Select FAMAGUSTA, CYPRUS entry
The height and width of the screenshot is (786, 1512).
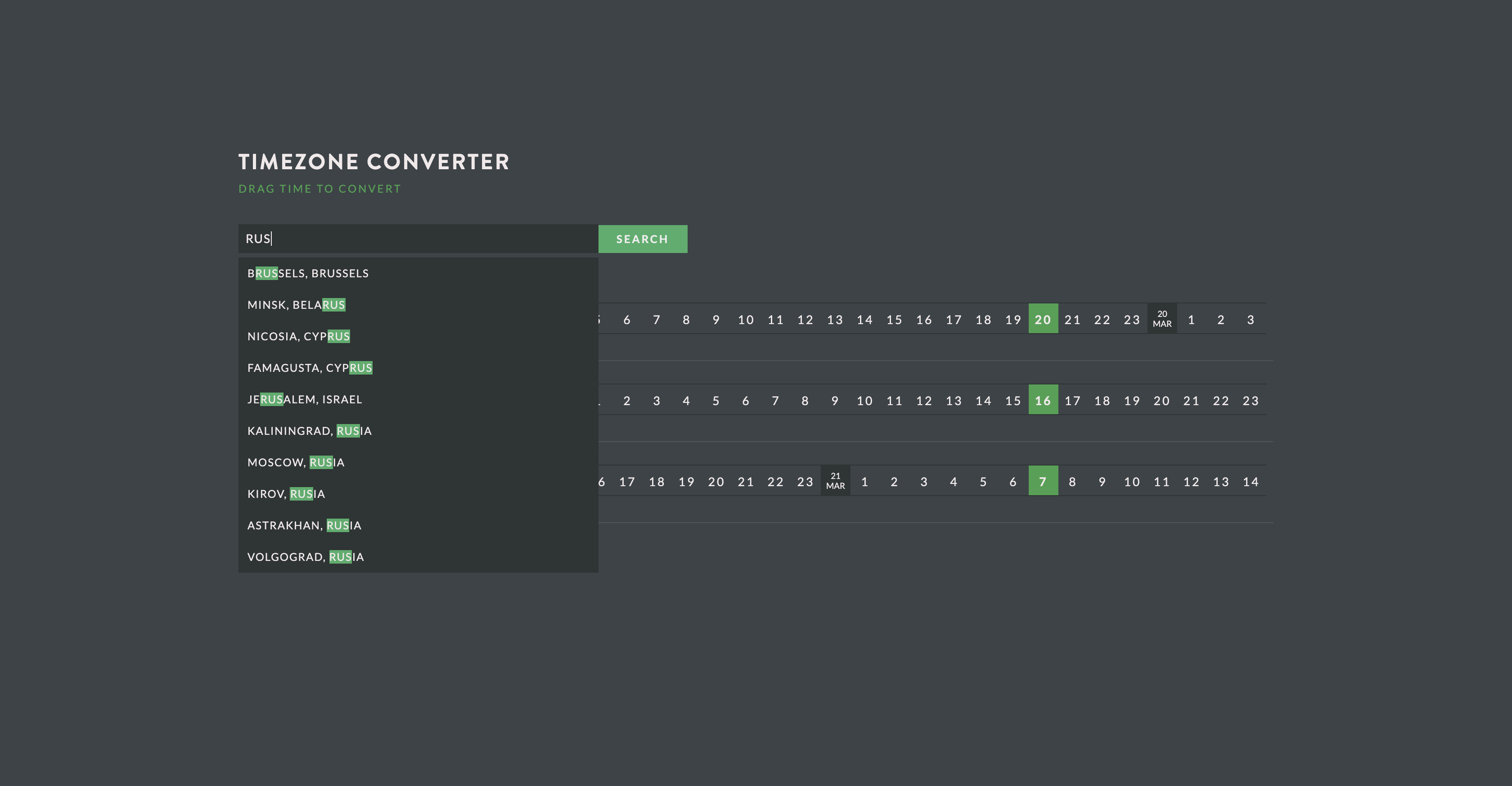(x=309, y=367)
